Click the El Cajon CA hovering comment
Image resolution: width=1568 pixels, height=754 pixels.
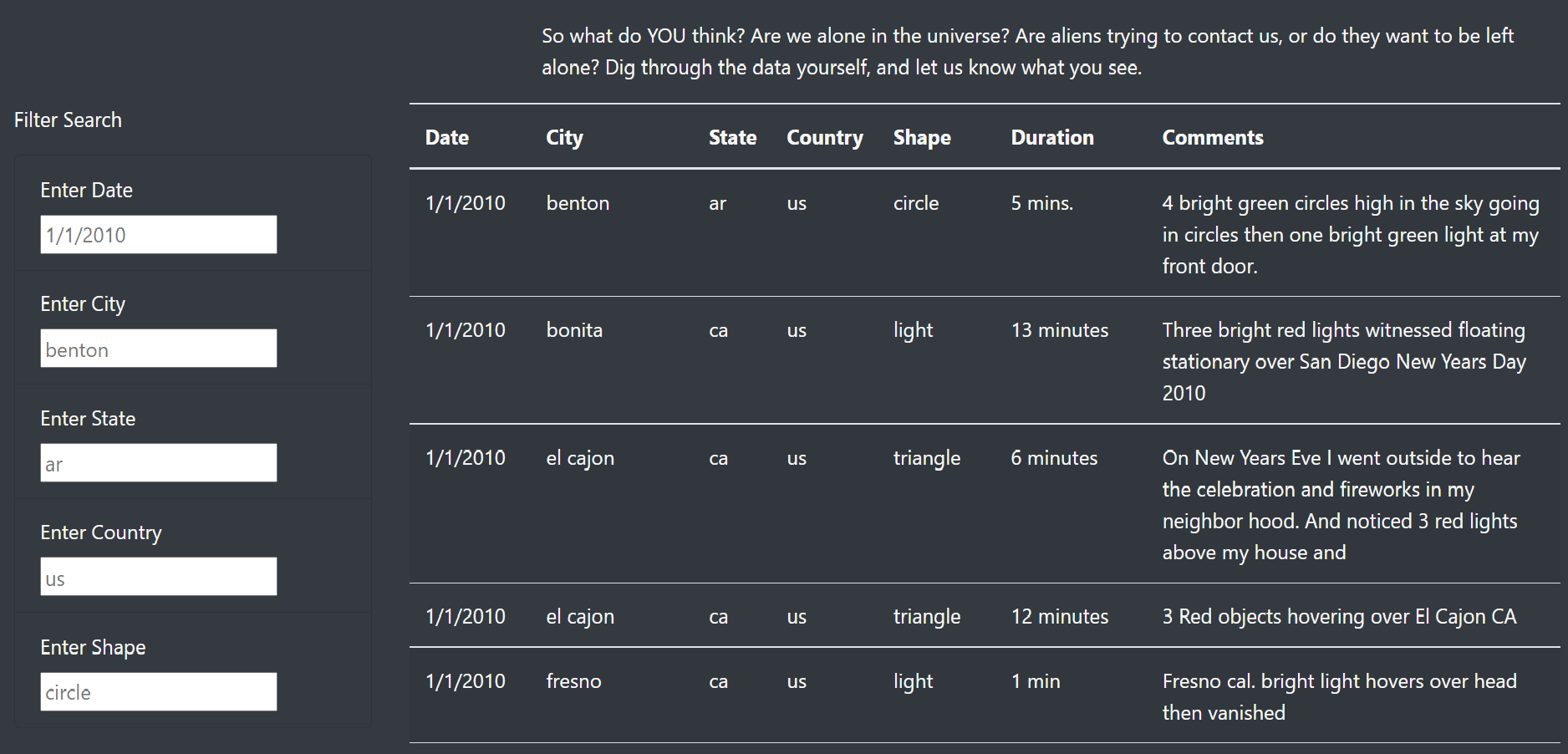1338,617
